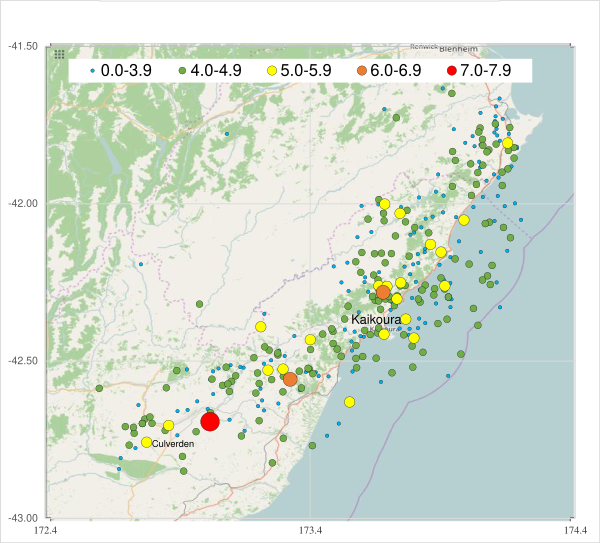Click the 173.4 longitude axis label
The image size is (600, 543).
pos(309,529)
